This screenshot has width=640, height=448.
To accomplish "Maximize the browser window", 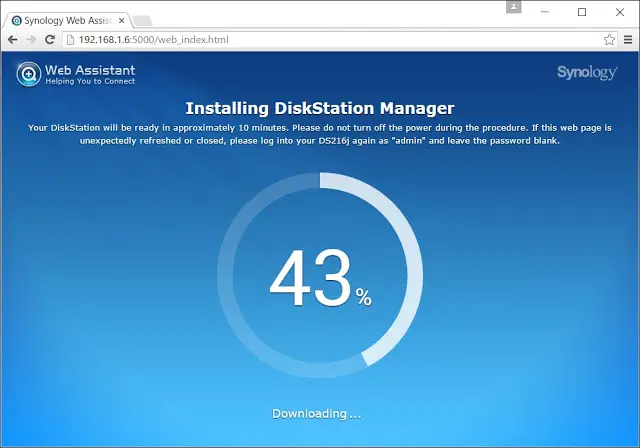I will [x=582, y=12].
